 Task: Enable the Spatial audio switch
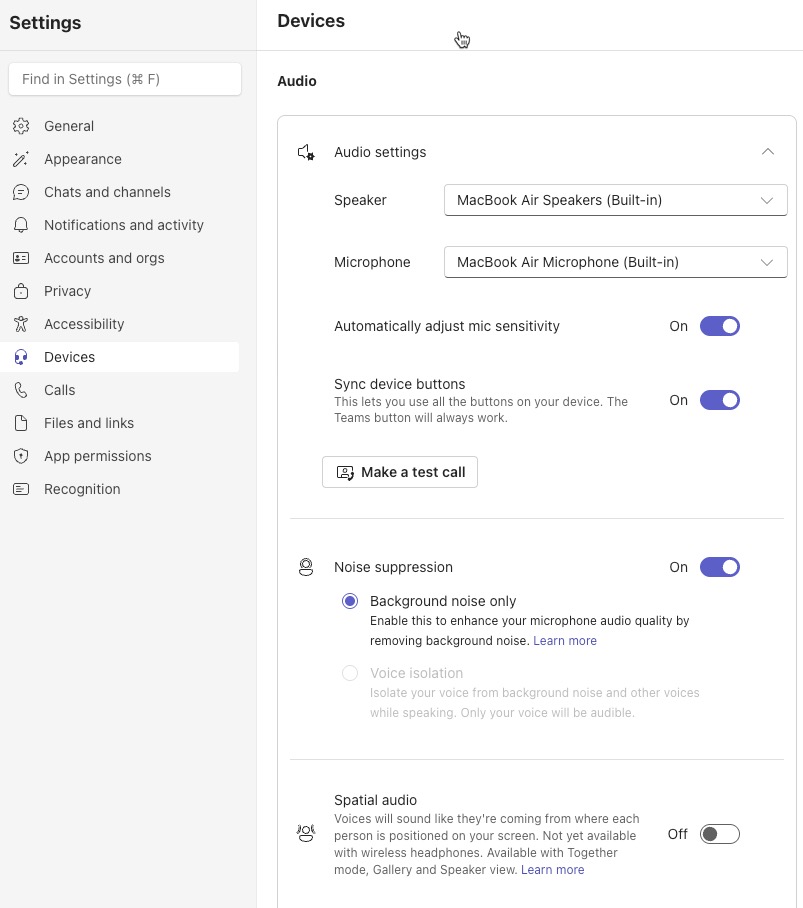click(719, 834)
